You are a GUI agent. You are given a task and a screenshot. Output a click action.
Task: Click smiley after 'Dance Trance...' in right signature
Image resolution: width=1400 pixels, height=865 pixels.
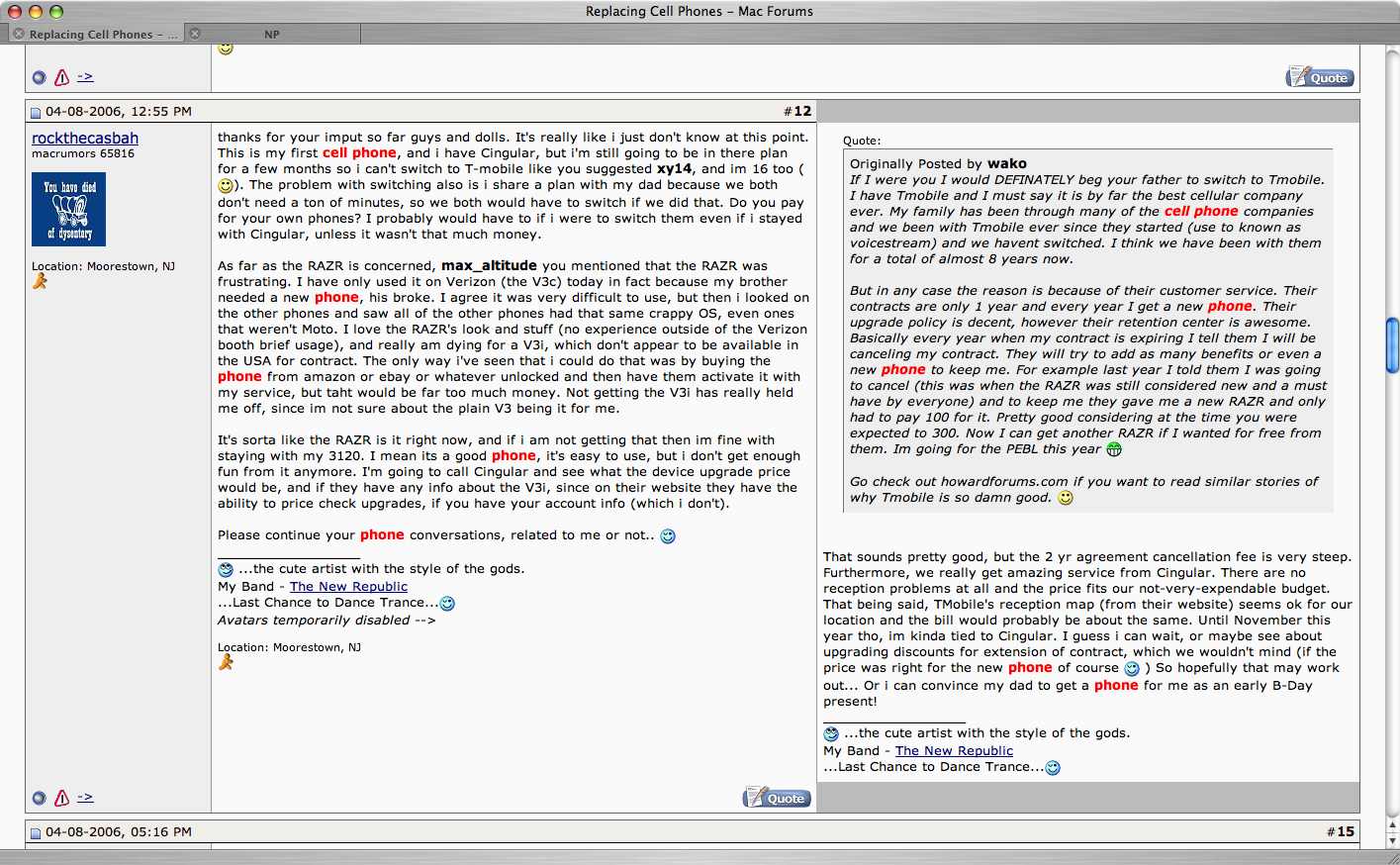tap(1053, 768)
